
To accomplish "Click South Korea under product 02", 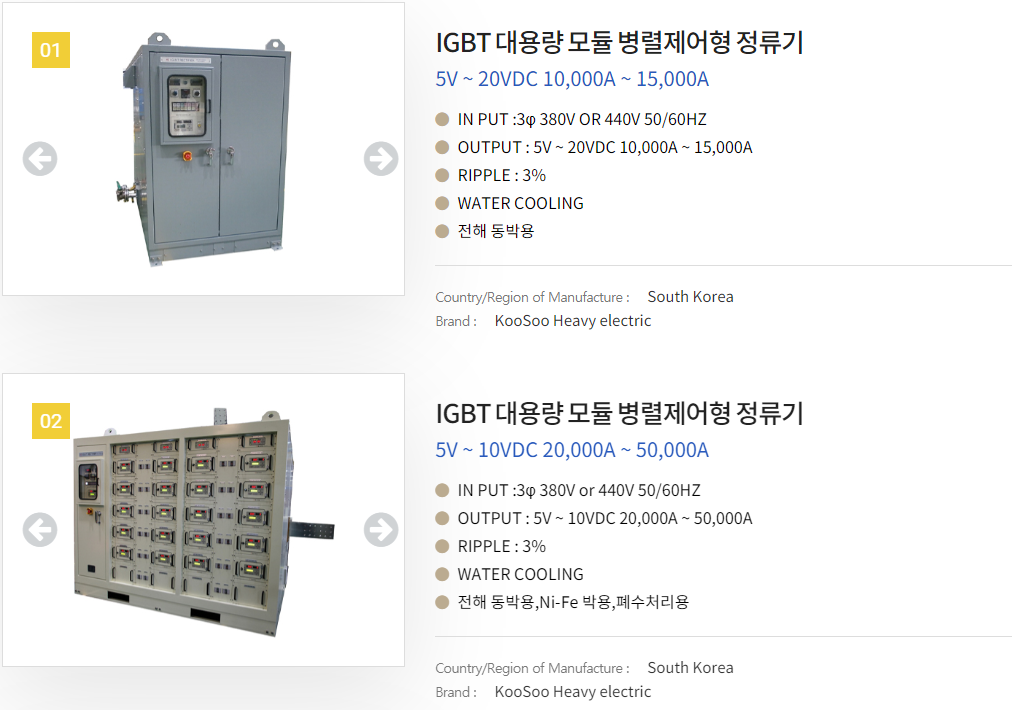I will pyautogui.click(x=690, y=668).
